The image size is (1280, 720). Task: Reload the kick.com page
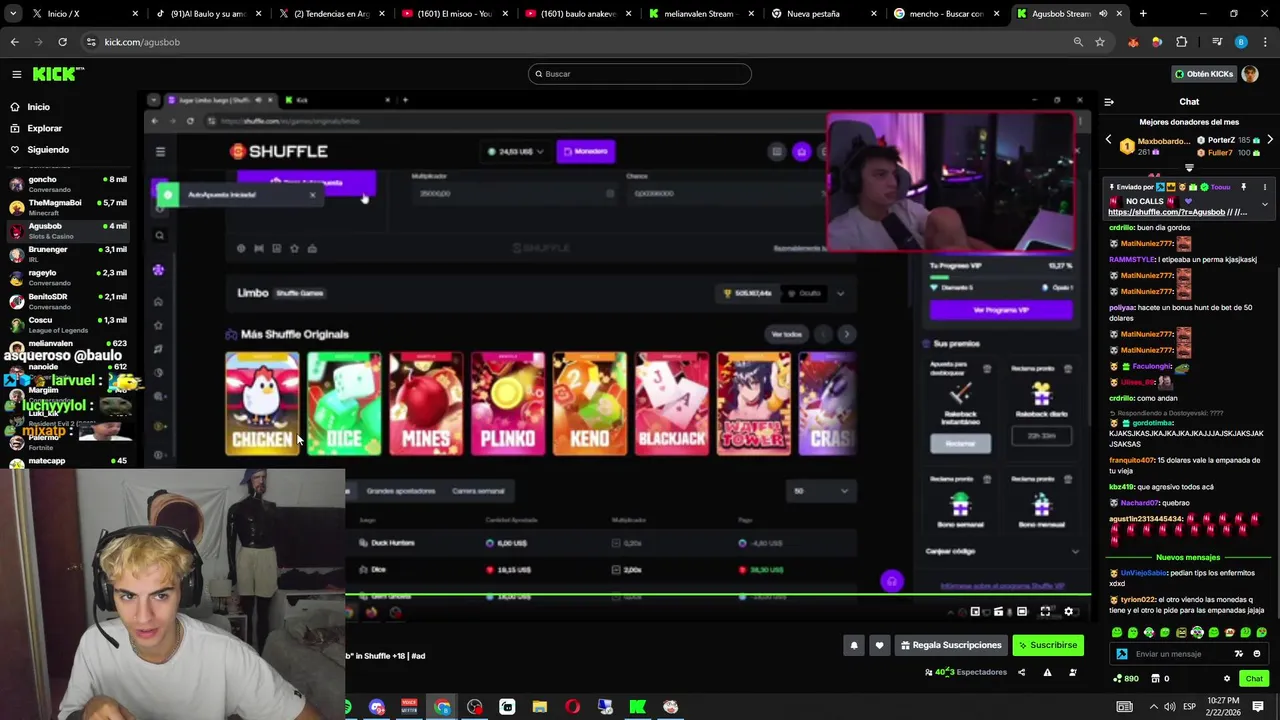coord(62,42)
